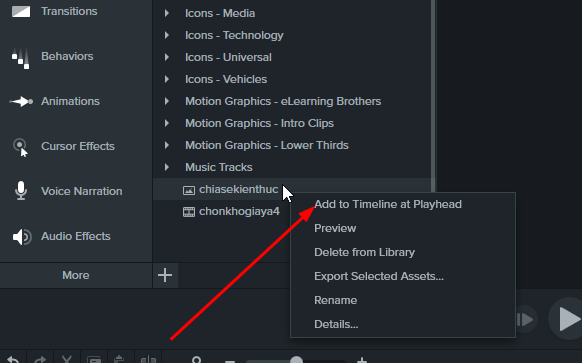The image size is (582, 363).
Task: Click the Split icon in timeline toolbar
Action: 148,359
